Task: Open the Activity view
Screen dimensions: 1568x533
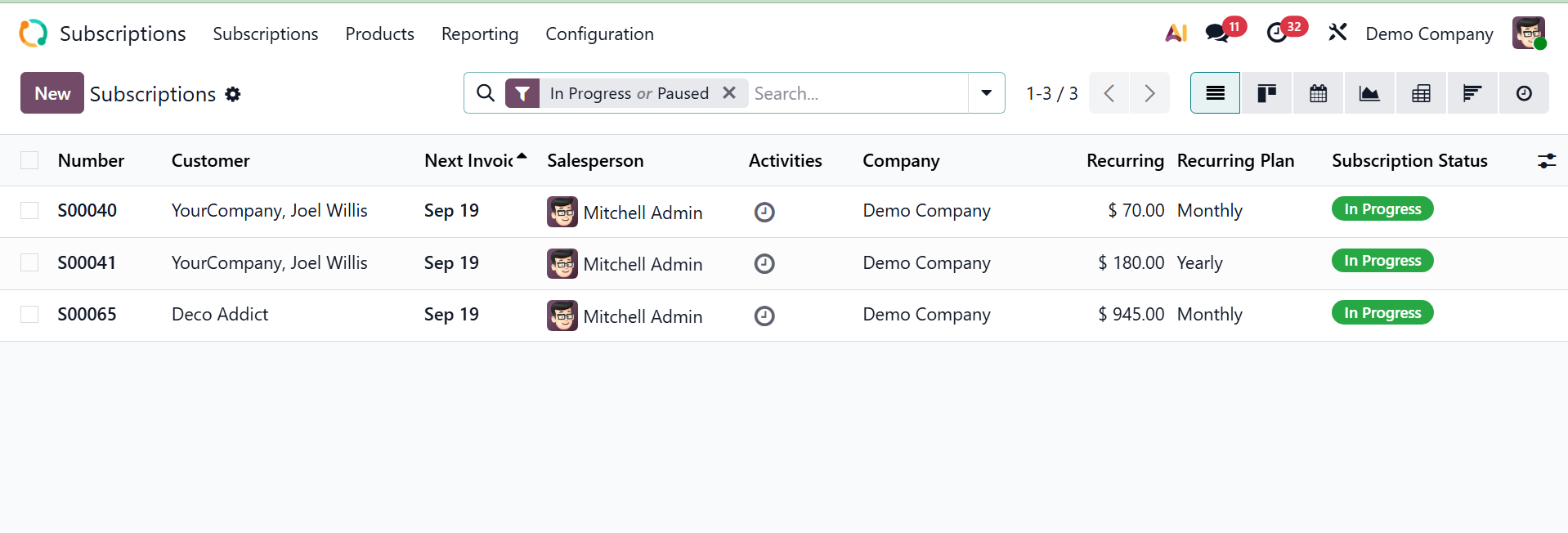Action: point(1524,93)
